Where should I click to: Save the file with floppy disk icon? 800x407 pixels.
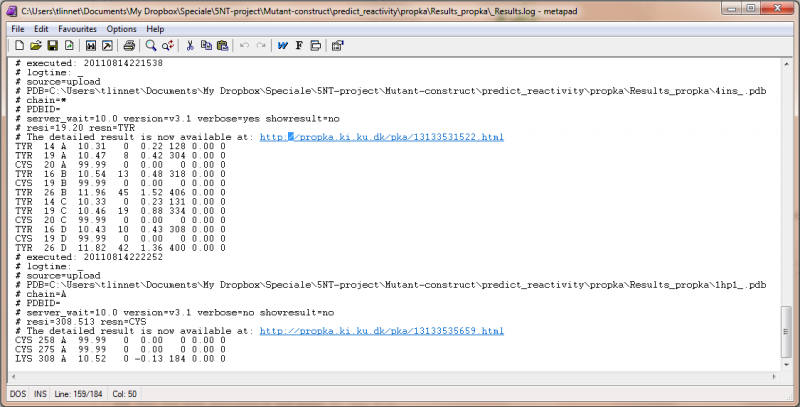52,45
